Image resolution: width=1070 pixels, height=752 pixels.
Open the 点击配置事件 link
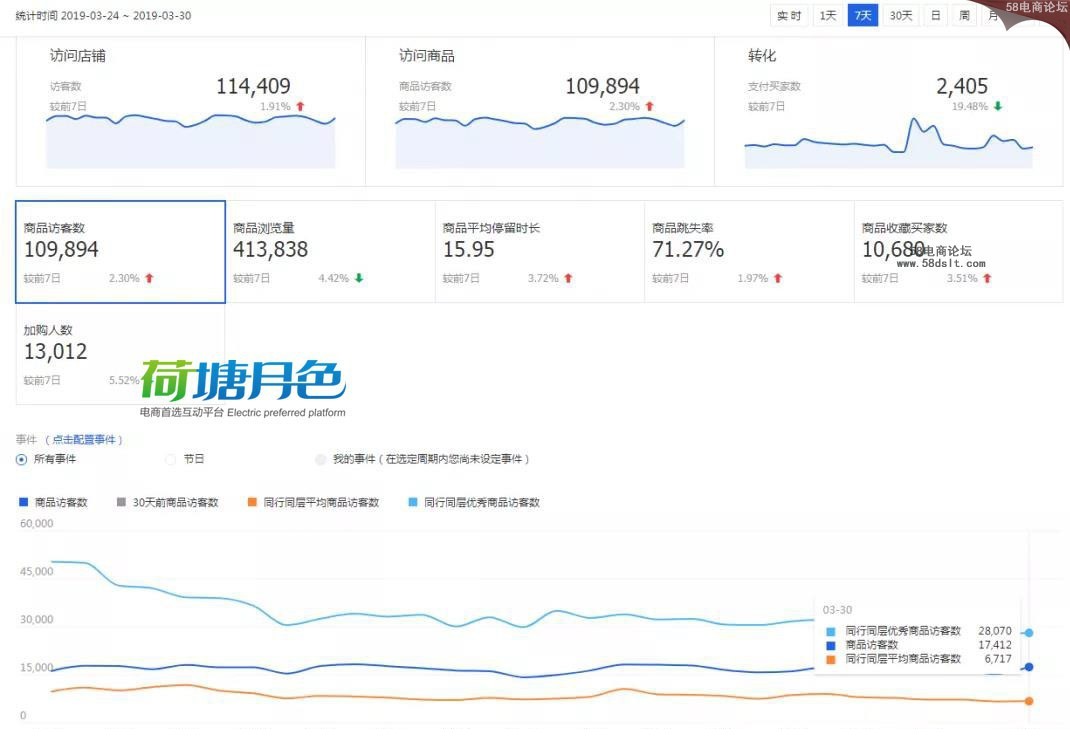(x=84, y=439)
